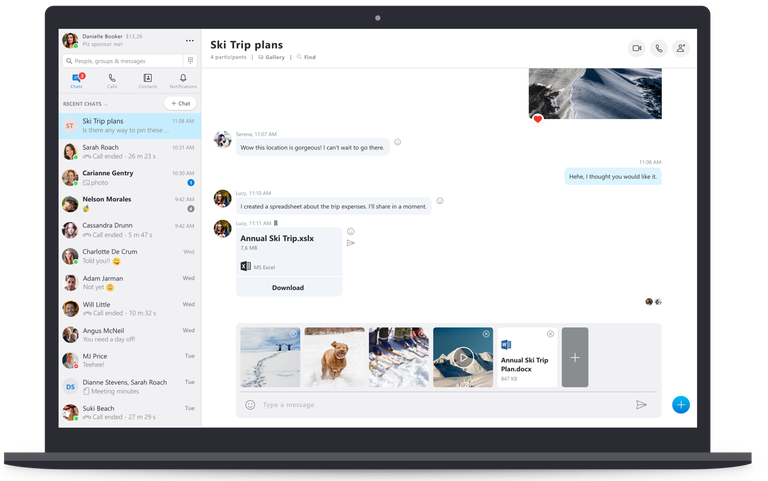Open the Carianne Gentry chat
The image size is (768, 481).
(x=130, y=178)
